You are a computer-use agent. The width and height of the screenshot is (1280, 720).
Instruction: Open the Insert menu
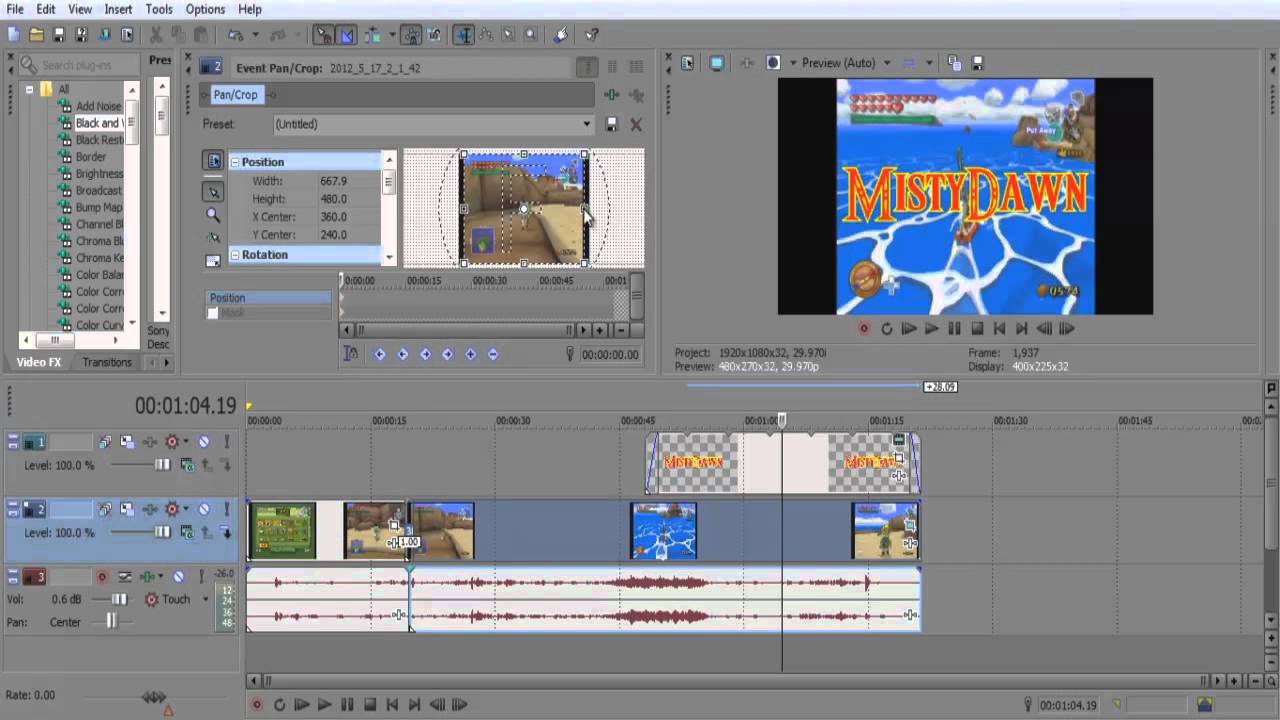pos(118,9)
